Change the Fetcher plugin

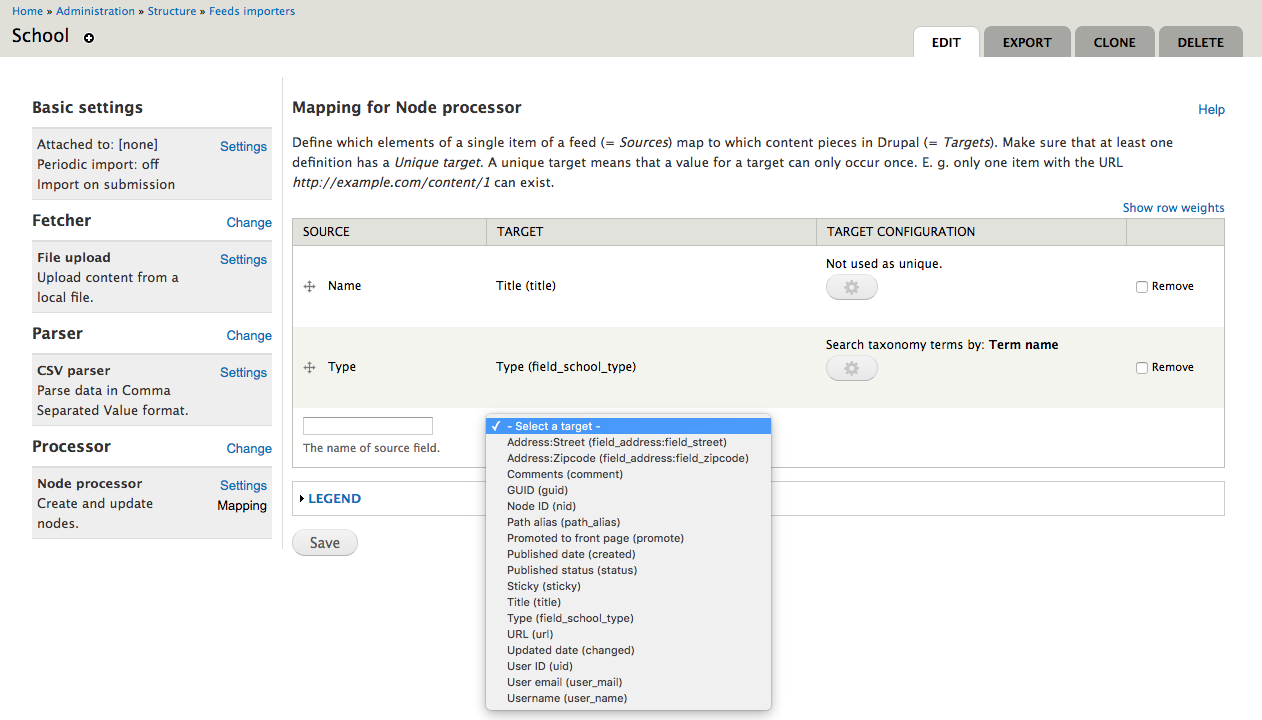tap(249, 223)
